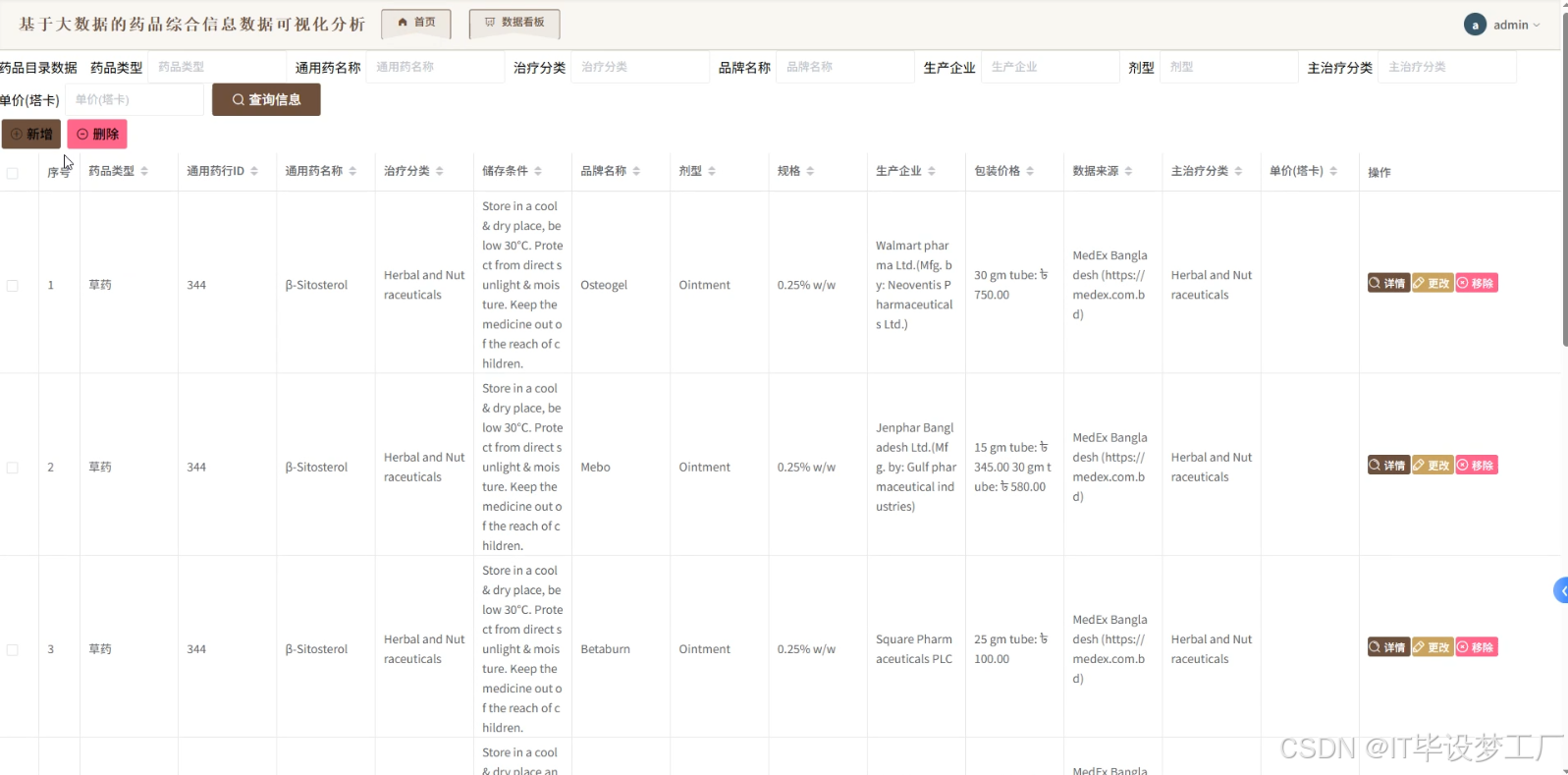The width and height of the screenshot is (1568, 775).
Task: Focus the 通用药名称 search field
Action: click(435, 67)
